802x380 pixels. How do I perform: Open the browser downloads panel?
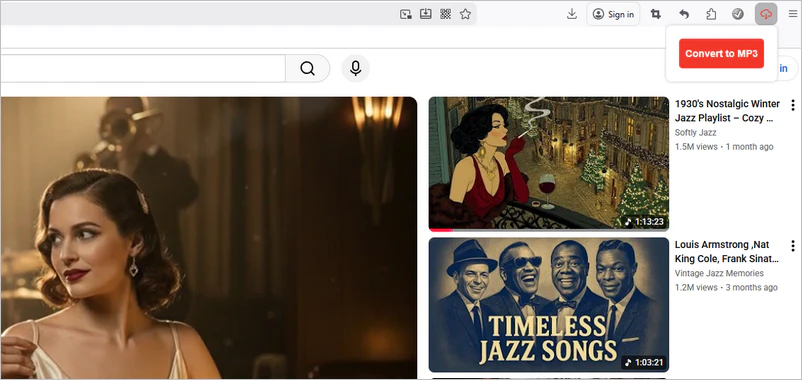[x=572, y=14]
